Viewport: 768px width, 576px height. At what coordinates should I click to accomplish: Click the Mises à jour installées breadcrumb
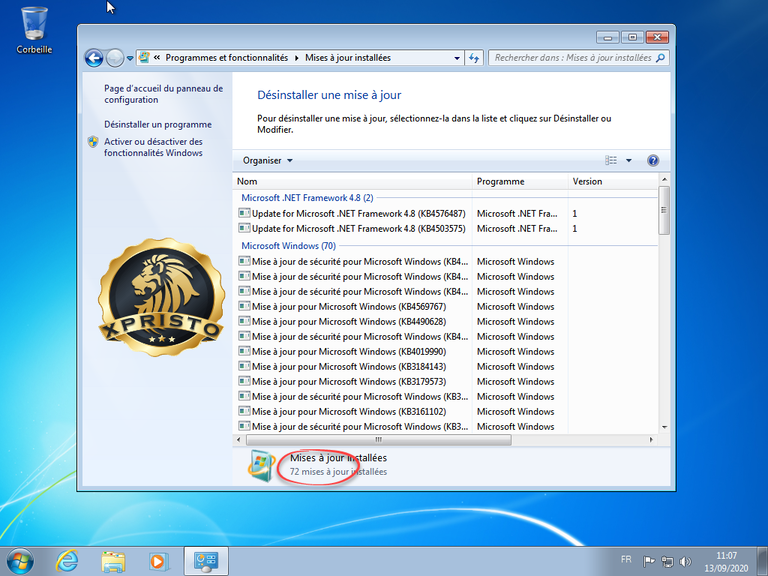tap(348, 58)
